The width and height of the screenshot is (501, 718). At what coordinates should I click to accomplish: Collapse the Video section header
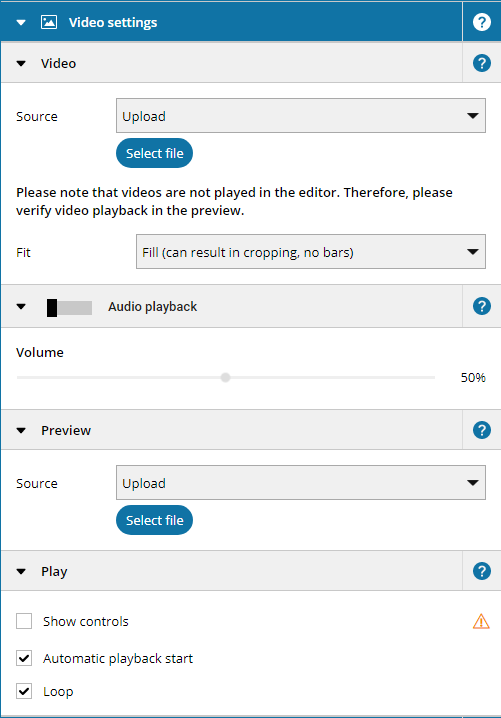[x=21, y=64]
